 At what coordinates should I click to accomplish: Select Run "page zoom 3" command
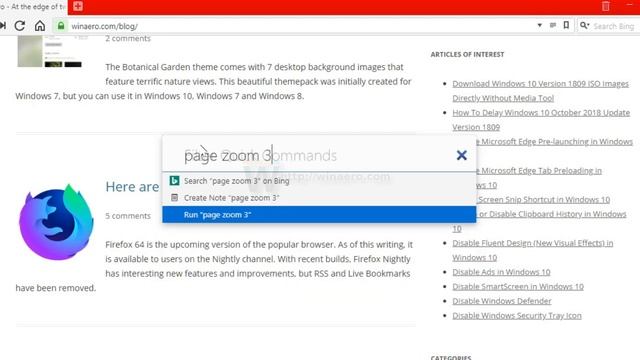coord(319,215)
